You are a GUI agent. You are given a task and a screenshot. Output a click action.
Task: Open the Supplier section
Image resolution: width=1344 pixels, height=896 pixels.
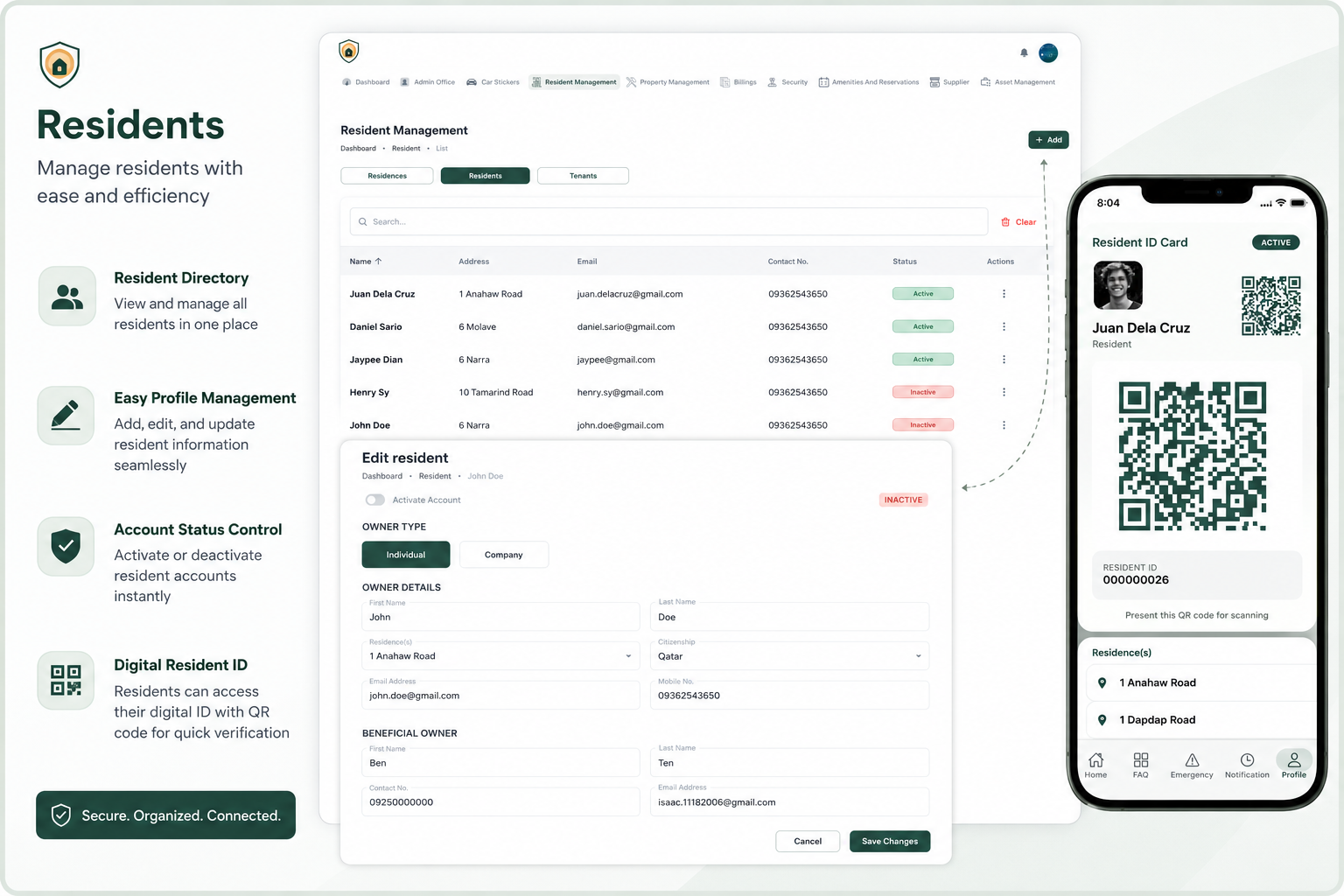click(949, 82)
